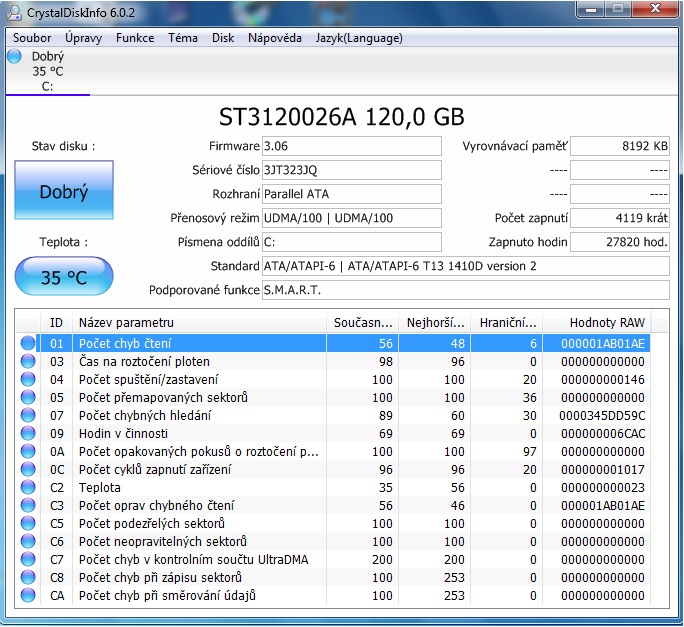The image size is (684, 627).
Task: Click the CrystalDiskInfo title bar icon
Action: click(14, 12)
